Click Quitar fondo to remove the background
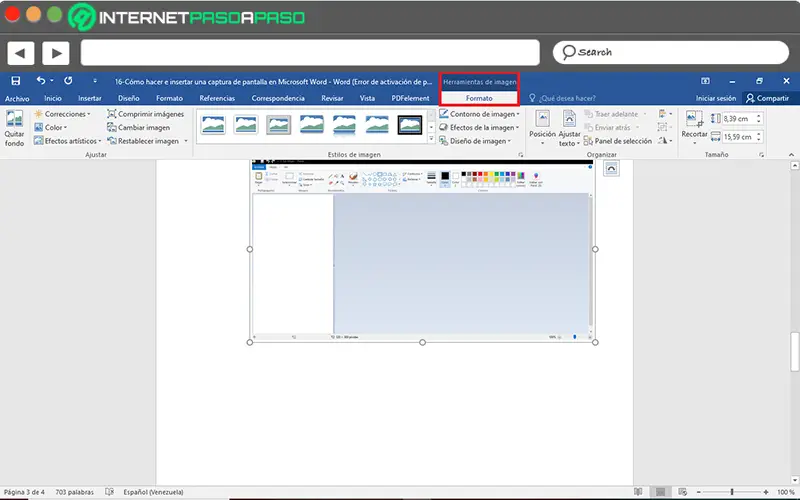This screenshot has height=500, width=800. (14, 129)
